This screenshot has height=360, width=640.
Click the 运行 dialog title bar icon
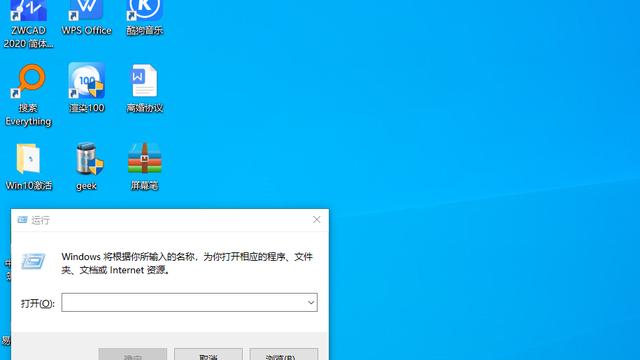tap(22, 220)
